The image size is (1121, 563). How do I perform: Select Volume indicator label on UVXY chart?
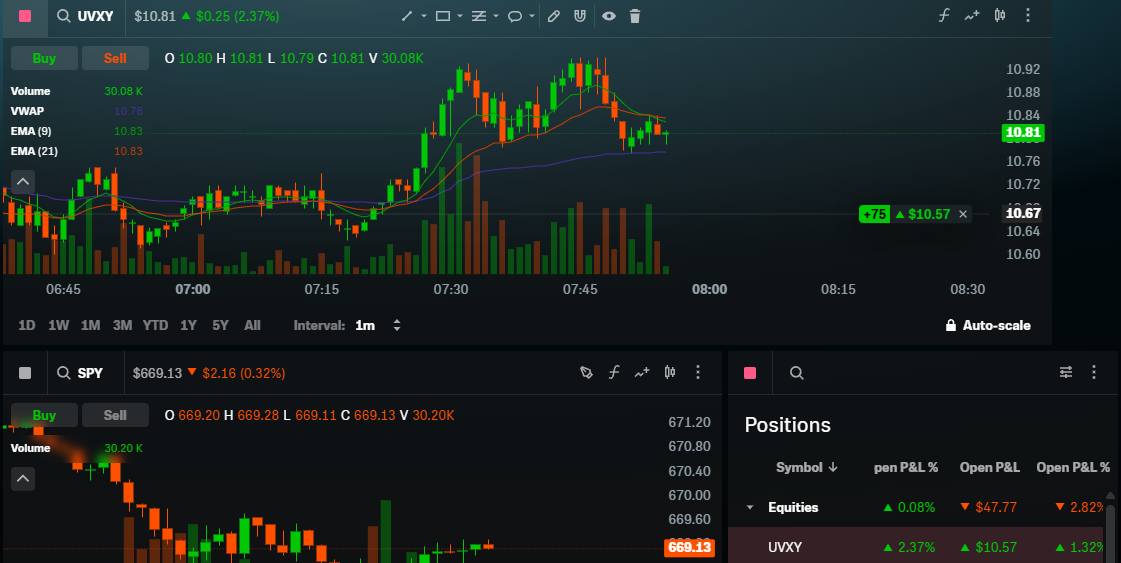point(30,91)
